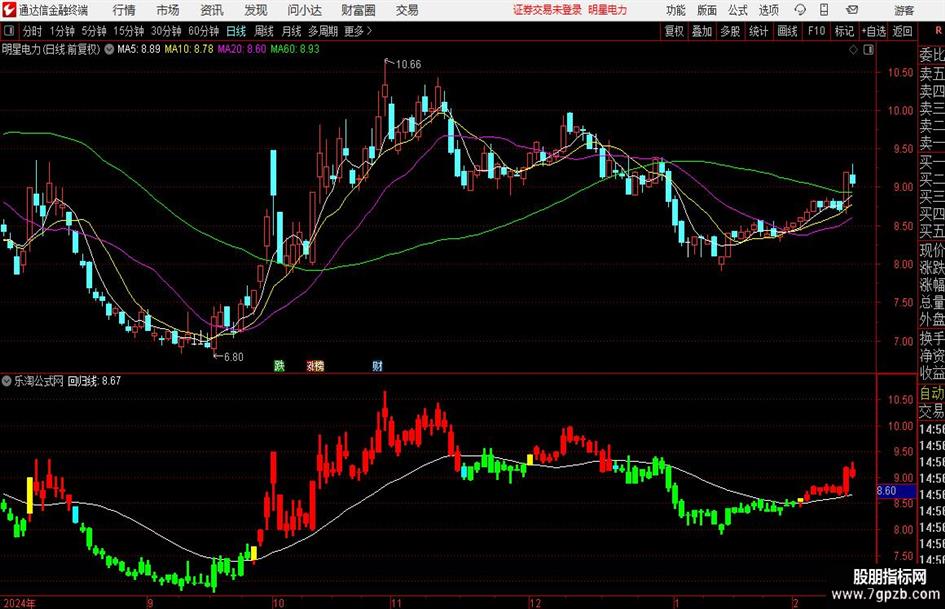The image size is (945, 609).
Task: Click the 2024年 label on time axis
Action: coord(19,602)
